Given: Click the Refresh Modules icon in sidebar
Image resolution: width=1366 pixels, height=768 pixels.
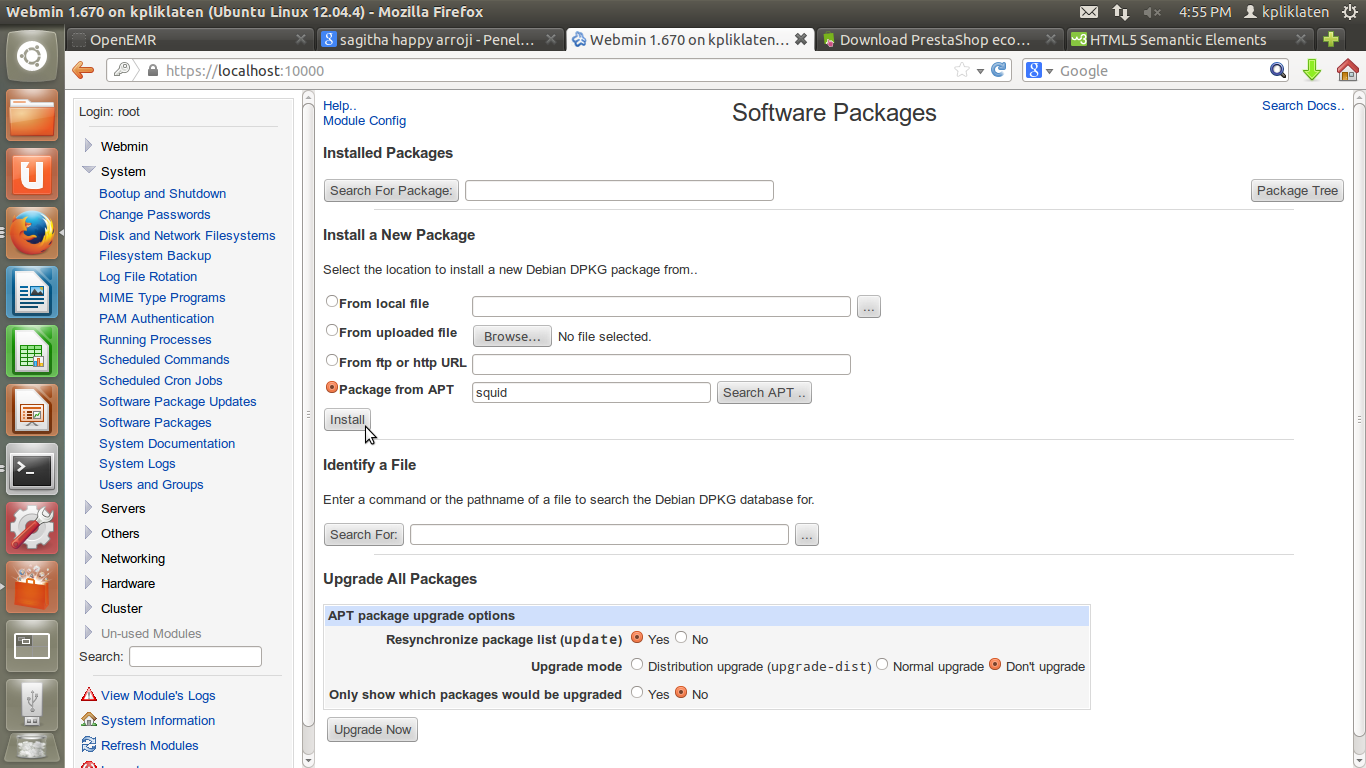Looking at the screenshot, I should [88, 745].
